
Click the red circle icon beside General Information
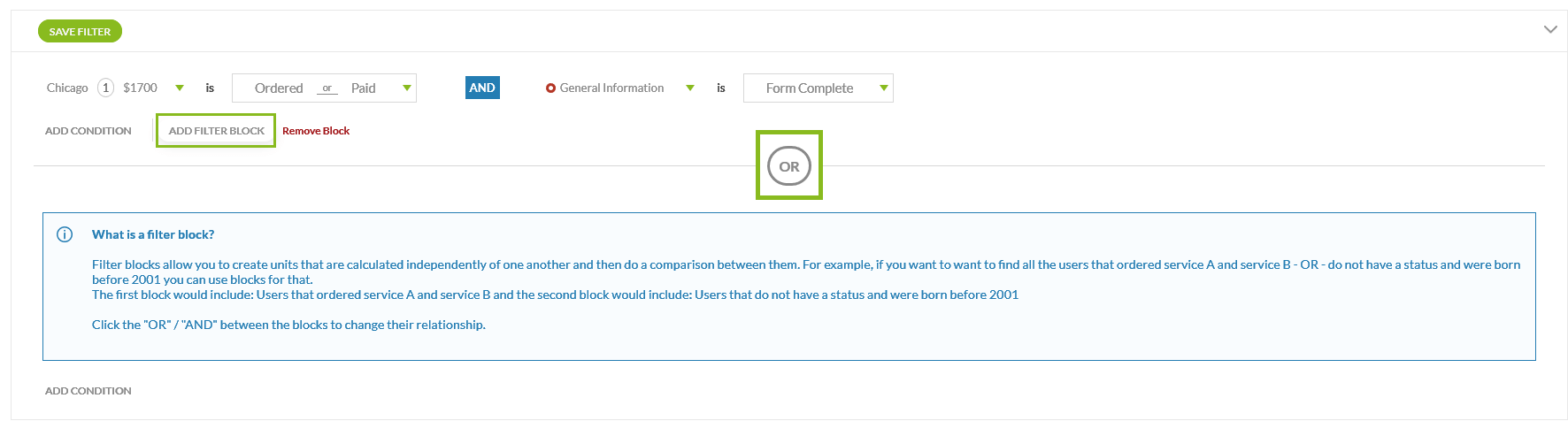(550, 88)
